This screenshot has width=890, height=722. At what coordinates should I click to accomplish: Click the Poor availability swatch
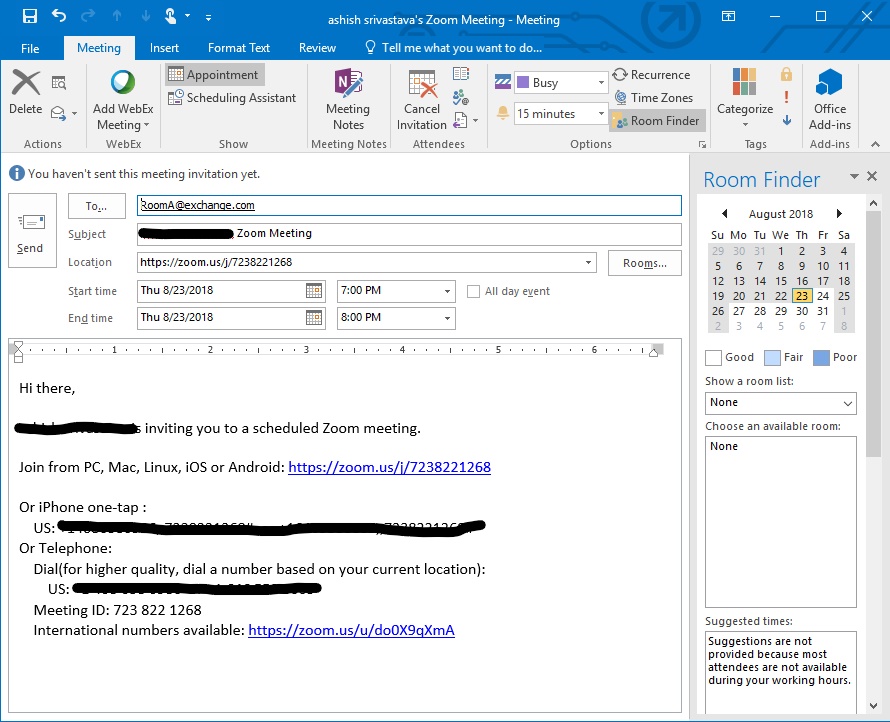point(821,358)
